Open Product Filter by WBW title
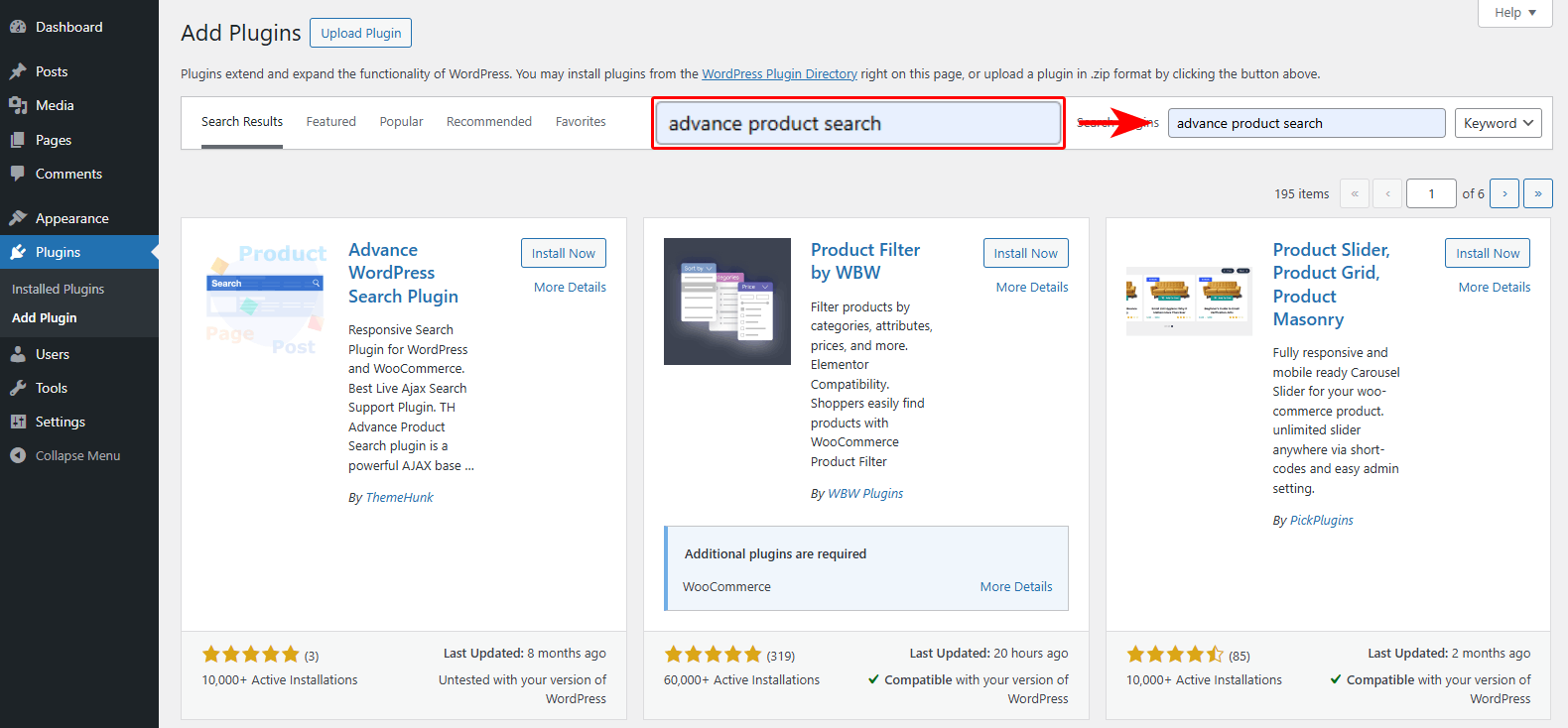 tap(865, 261)
